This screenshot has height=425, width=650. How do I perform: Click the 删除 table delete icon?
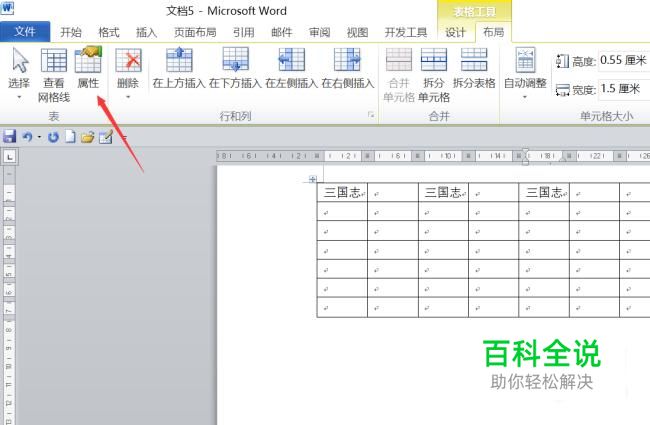[x=128, y=61]
